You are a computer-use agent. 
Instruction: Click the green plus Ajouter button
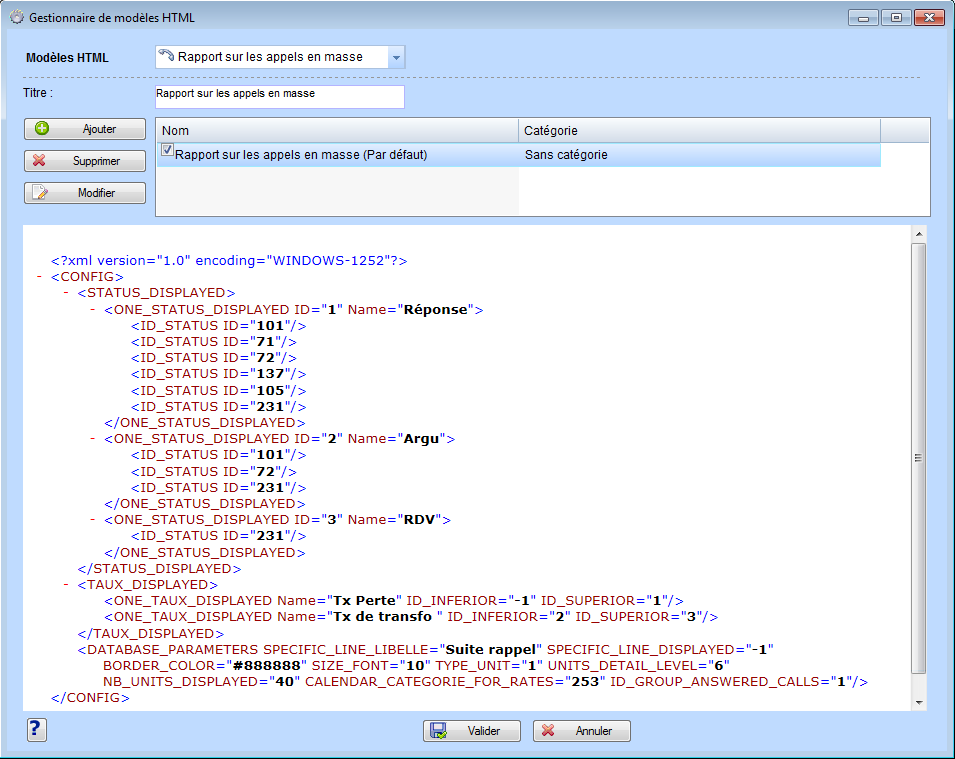click(x=85, y=129)
